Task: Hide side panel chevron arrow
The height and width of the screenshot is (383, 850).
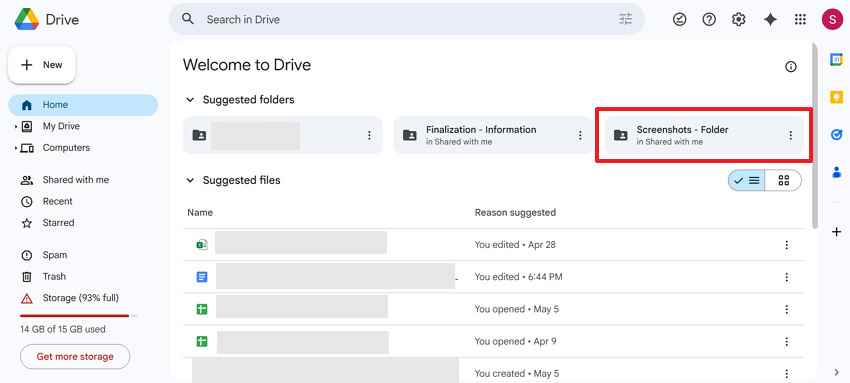Action: 836,372
